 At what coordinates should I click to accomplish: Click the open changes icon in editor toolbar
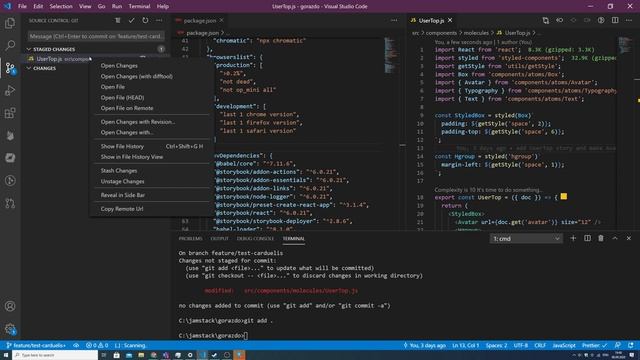545,20
